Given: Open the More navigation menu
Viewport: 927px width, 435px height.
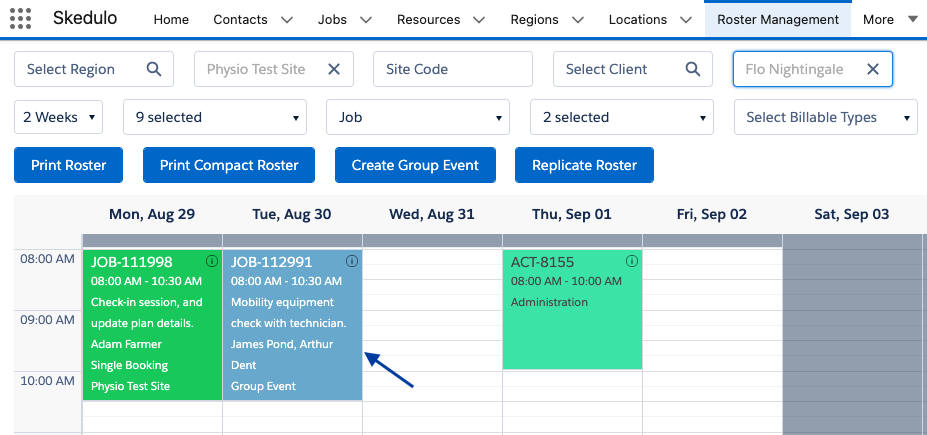Looking at the screenshot, I should click(x=890, y=20).
